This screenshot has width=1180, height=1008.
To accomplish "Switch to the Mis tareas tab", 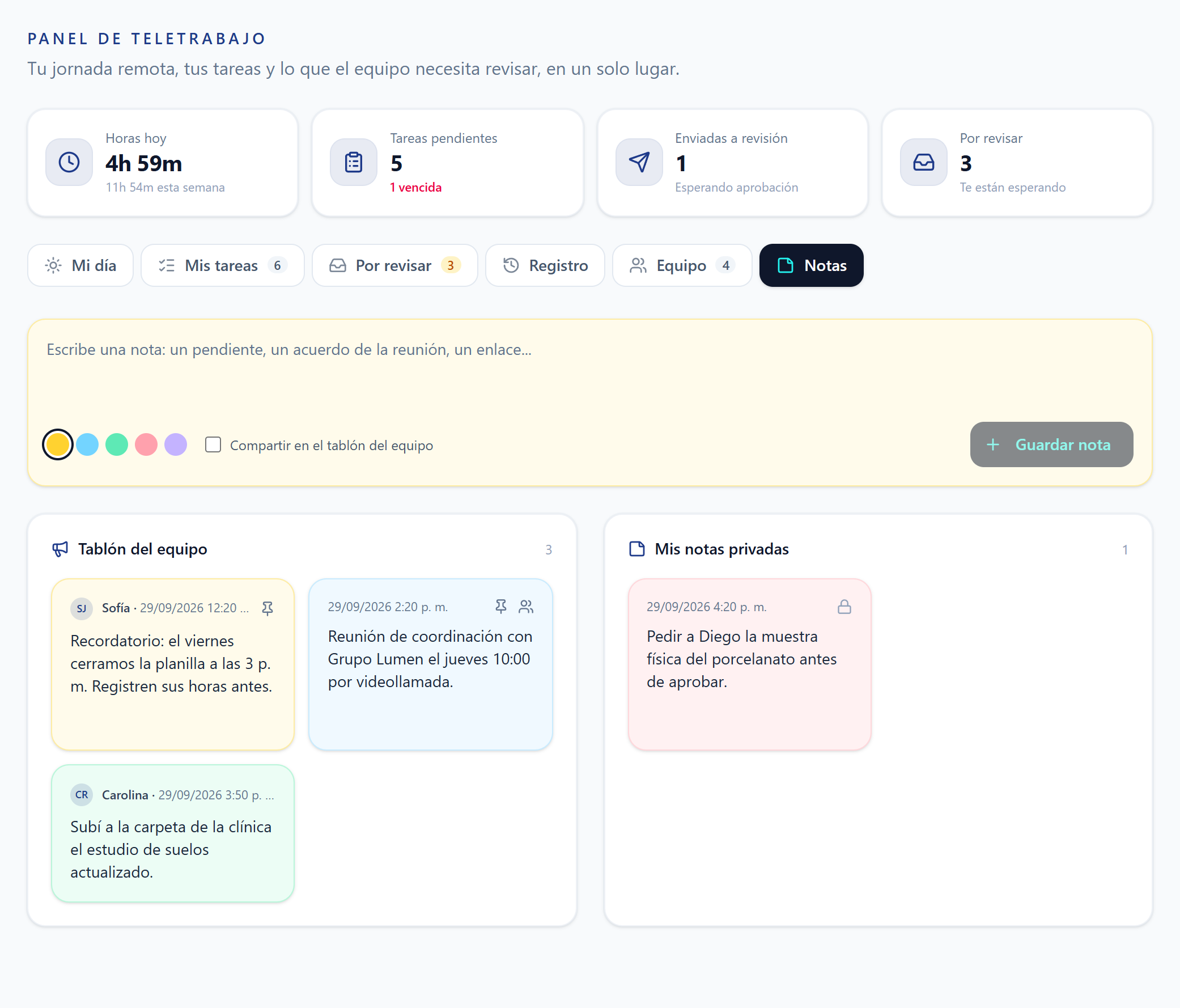I will [223, 265].
